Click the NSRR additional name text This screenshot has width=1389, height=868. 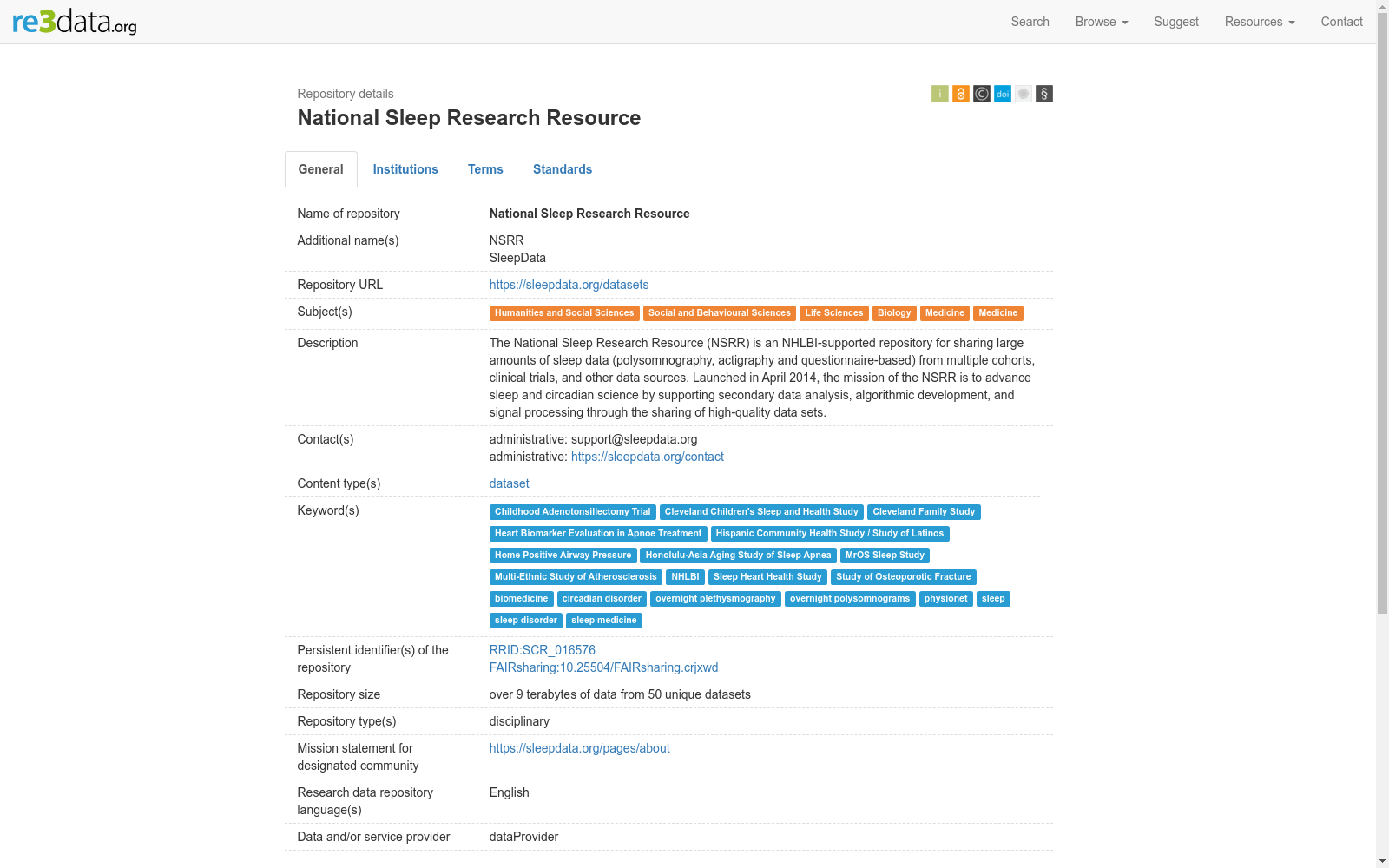[x=507, y=240]
